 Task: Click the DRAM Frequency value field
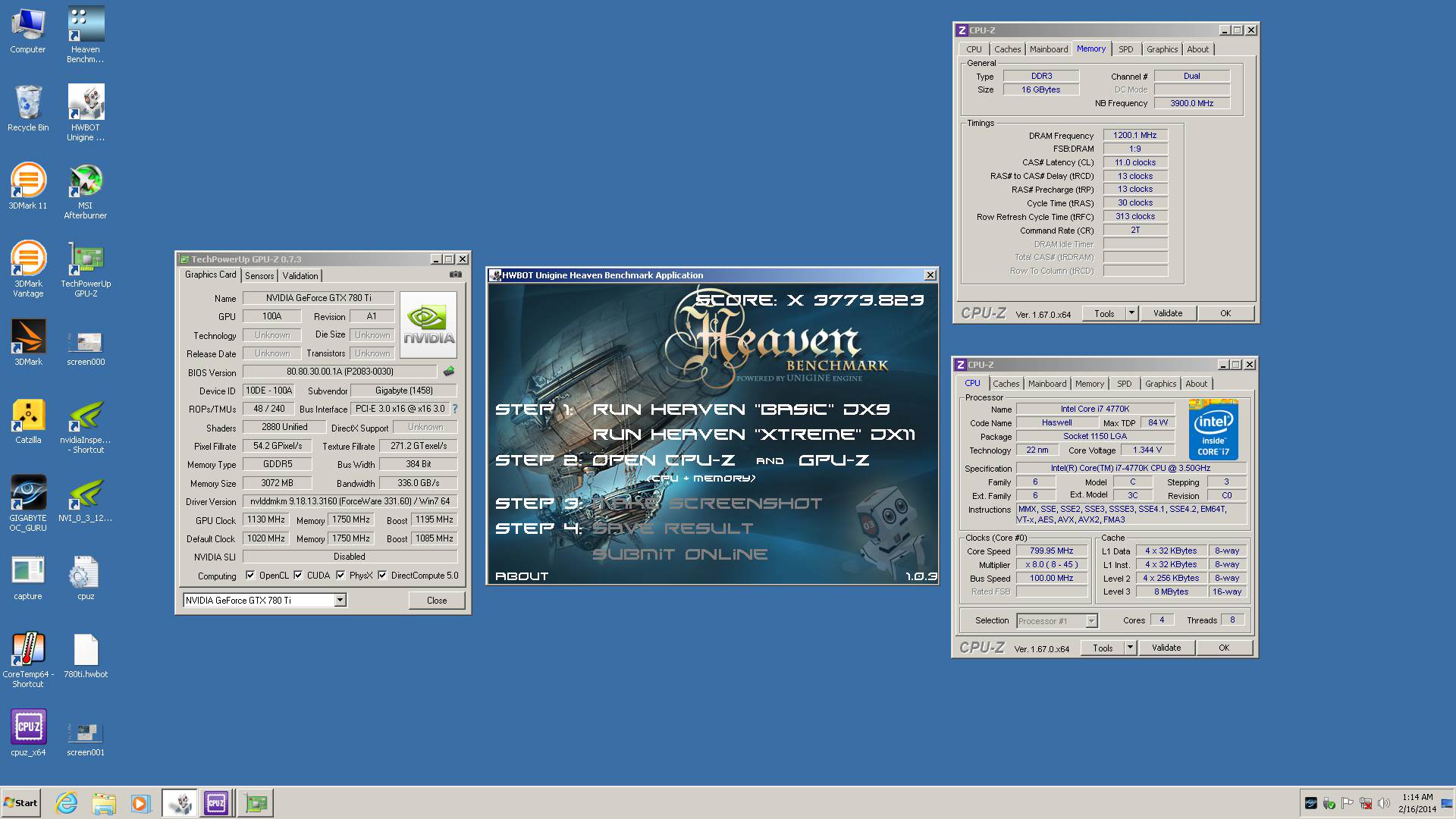pyautogui.click(x=1134, y=135)
